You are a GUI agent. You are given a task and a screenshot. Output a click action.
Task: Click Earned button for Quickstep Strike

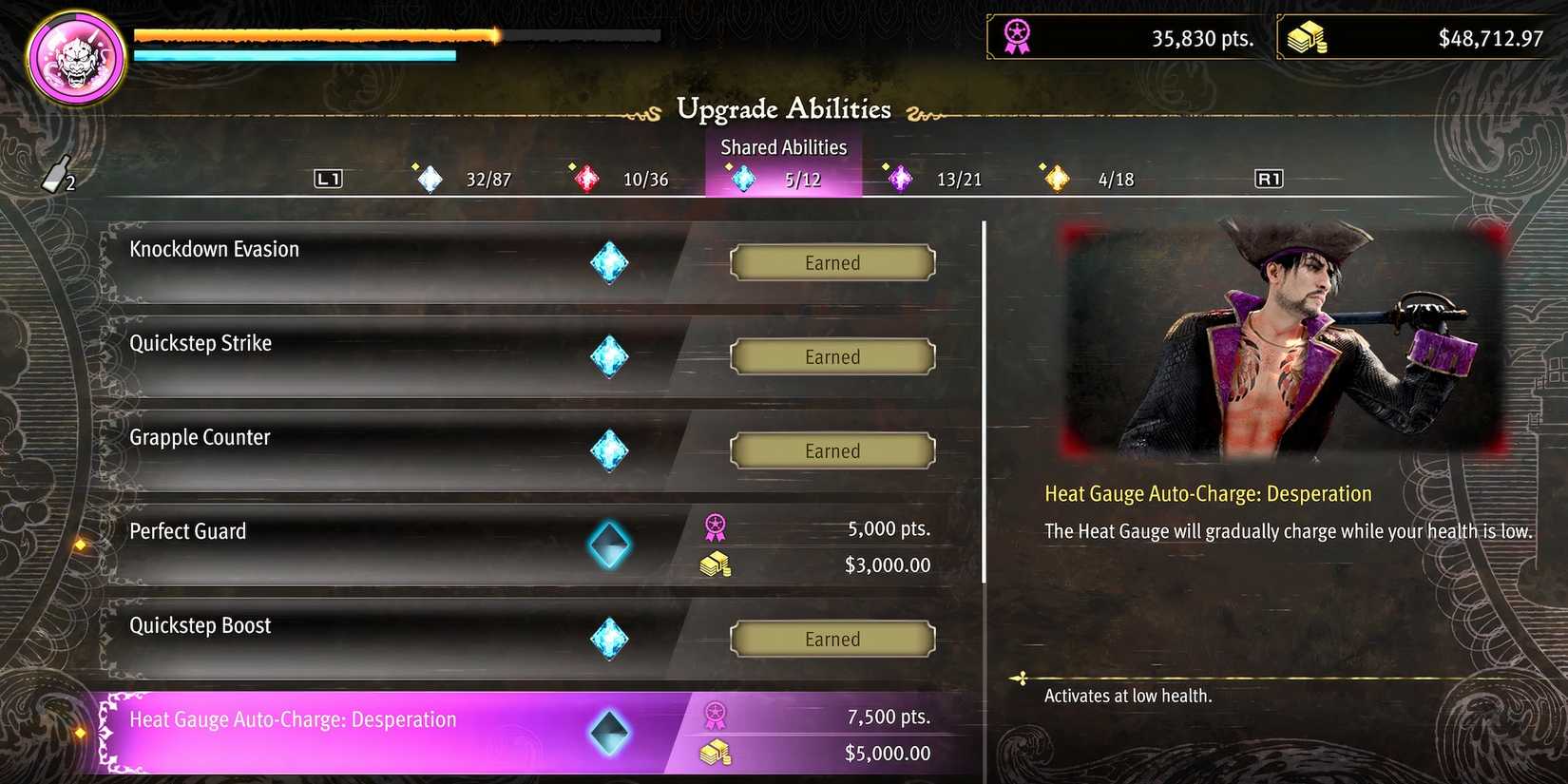pyautogui.click(x=832, y=356)
